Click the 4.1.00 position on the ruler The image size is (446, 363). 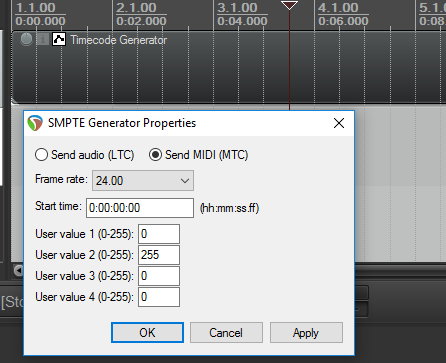click(x=338, y=8)
